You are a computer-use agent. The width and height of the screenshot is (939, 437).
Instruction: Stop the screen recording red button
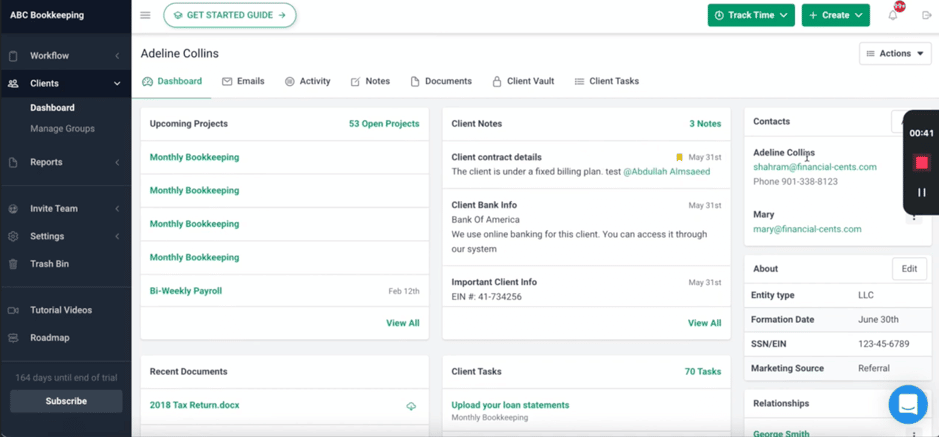[922, 163]
